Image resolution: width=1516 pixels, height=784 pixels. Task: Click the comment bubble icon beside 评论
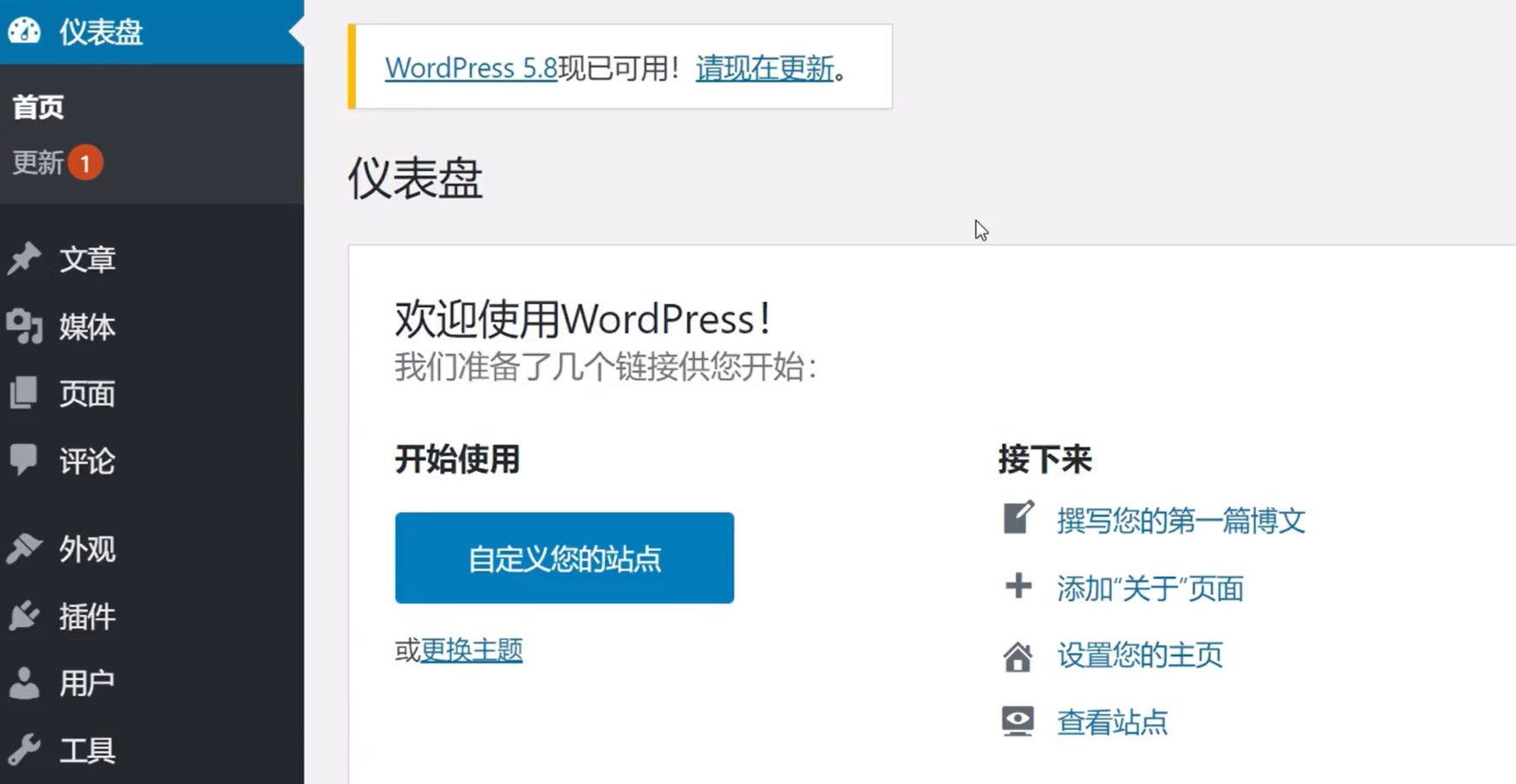tap(24, 460)
